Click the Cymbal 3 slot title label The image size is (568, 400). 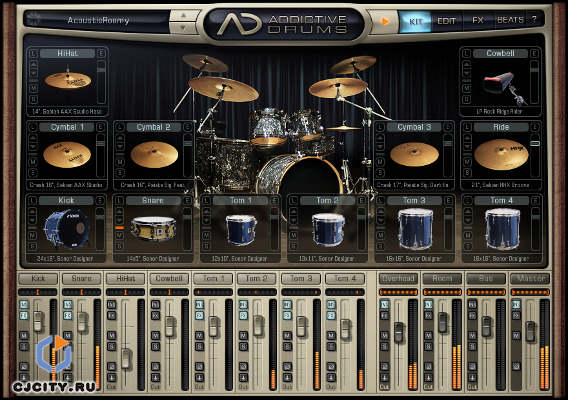click(414, 127)
